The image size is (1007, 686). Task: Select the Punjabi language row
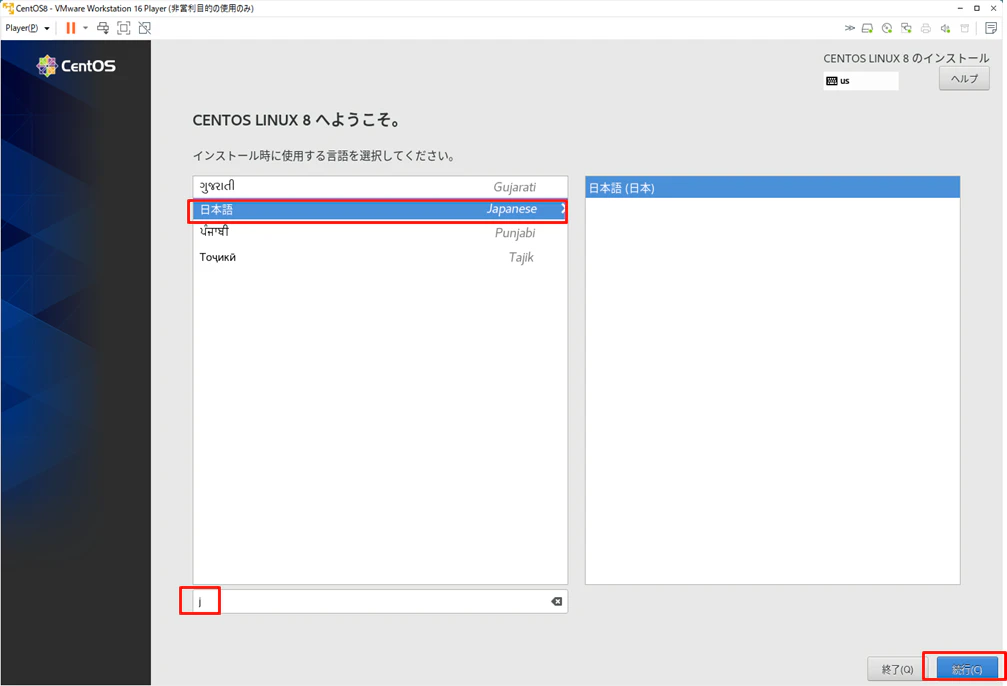380,233
